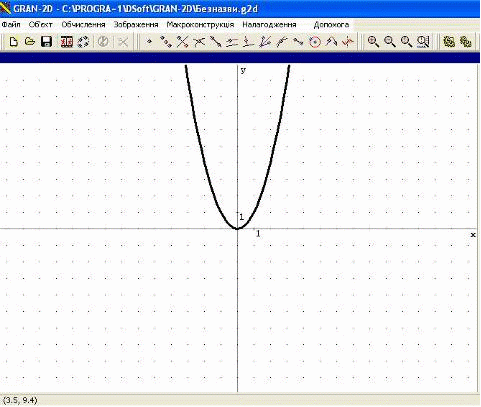Open the Файл menu
Image resolution: width=481 pixels, height=407 pixels.
(11, 25)
